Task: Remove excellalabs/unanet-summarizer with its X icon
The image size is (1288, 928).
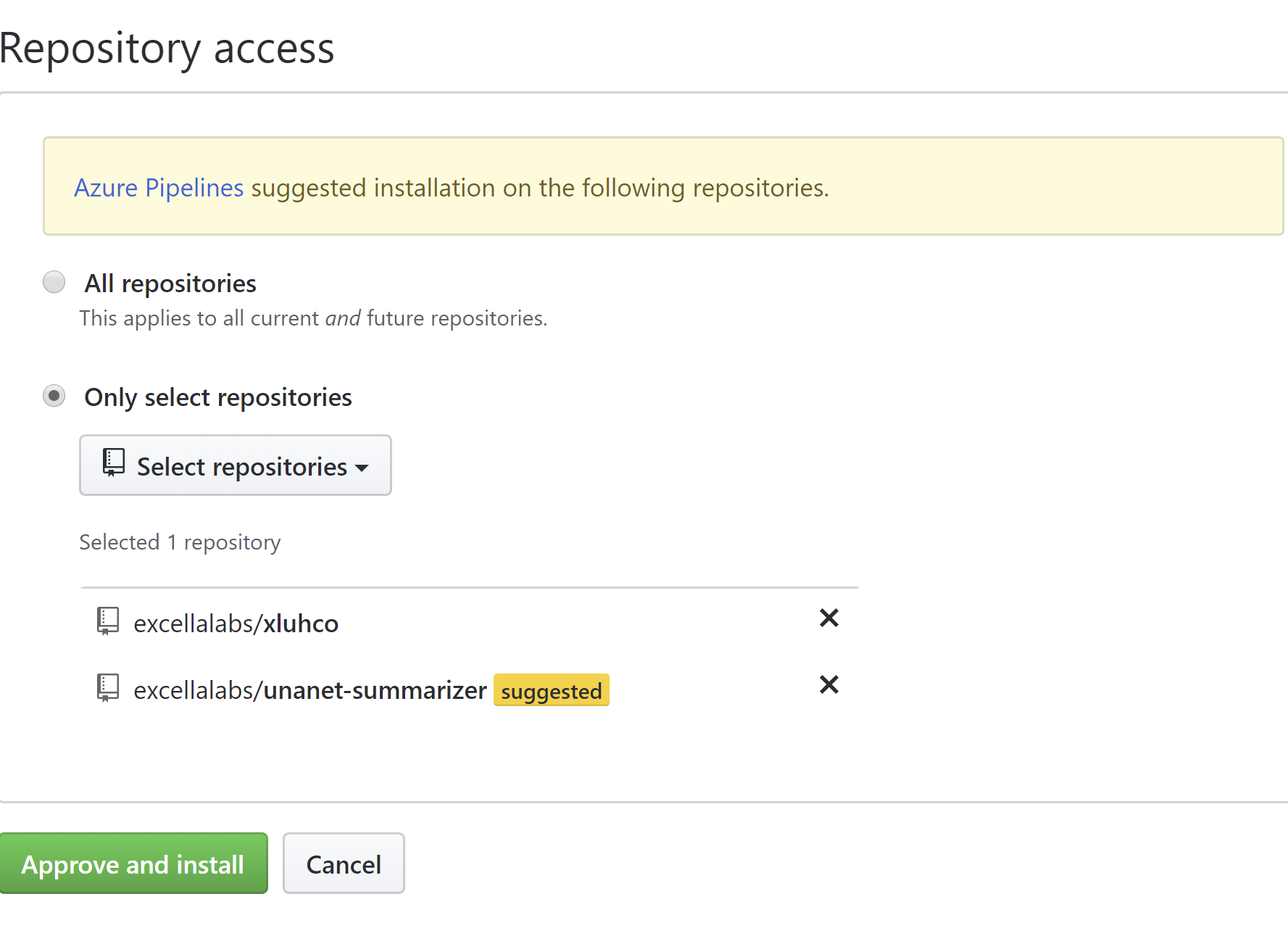Action: (828, 684)
